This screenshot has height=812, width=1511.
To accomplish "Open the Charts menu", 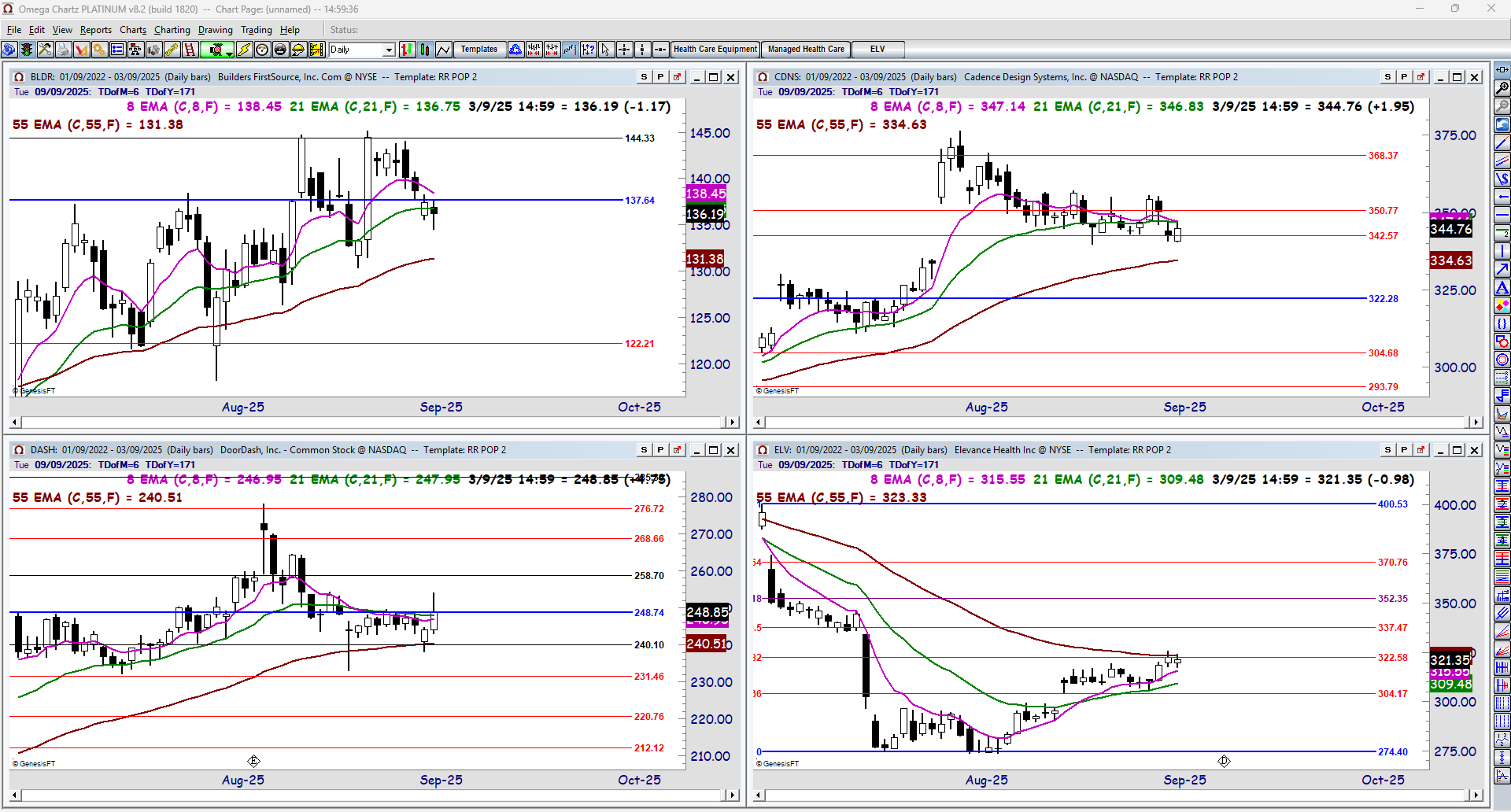I will pyautogui.click(x=133, y=30).
